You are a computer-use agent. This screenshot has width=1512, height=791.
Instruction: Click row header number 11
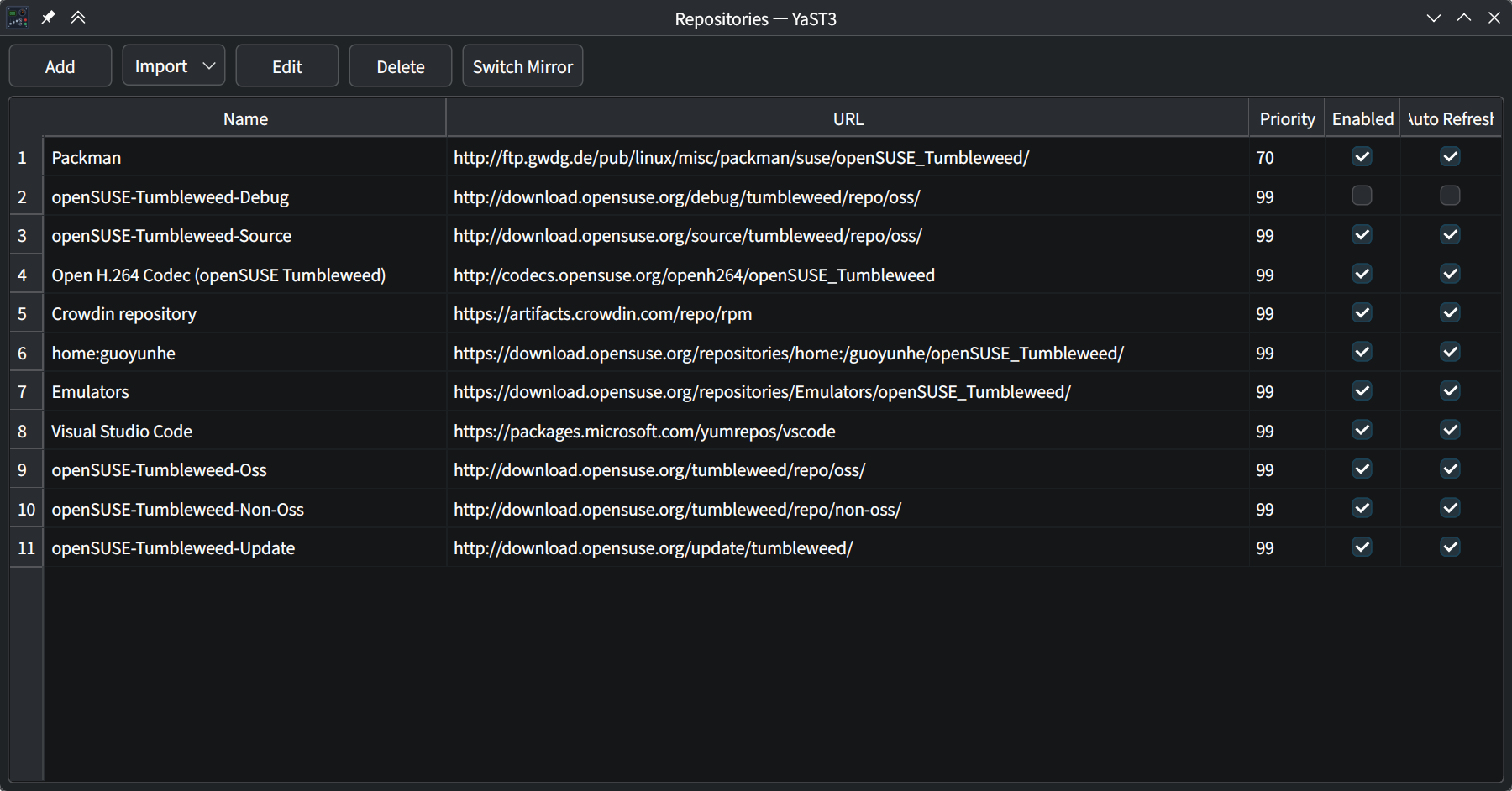(27, 548)
